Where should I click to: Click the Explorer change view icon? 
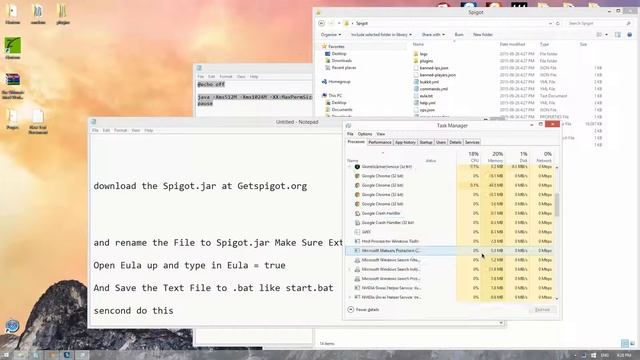click(x=599, y=35)
